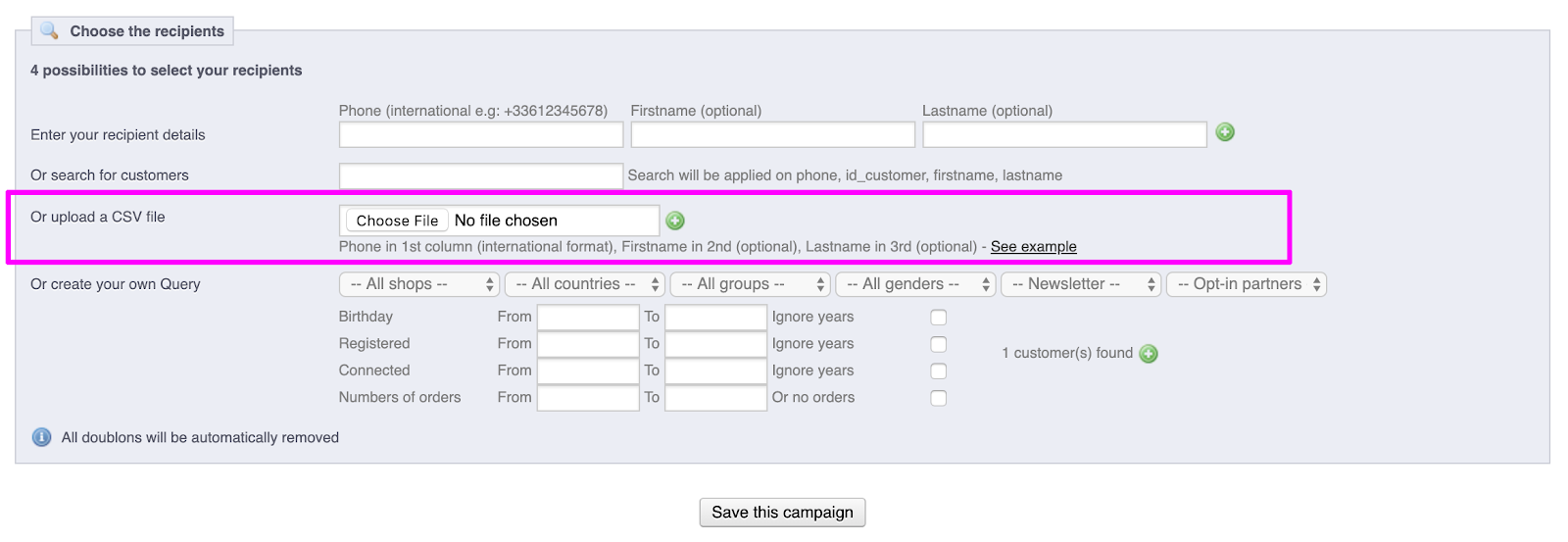1568x542 pixels.
Task: Check Birthday Ignore years checkbox
Action: tap(938, 318)
